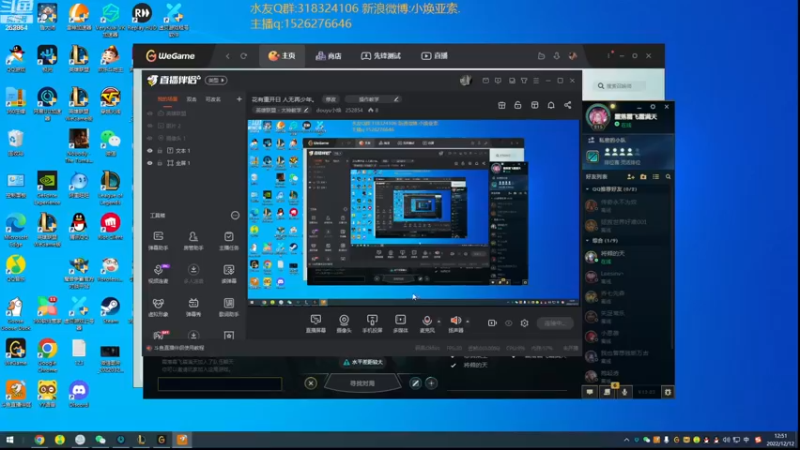
Task: Toggle the eye for the first dimmed source
Action: tap(149, 113)
